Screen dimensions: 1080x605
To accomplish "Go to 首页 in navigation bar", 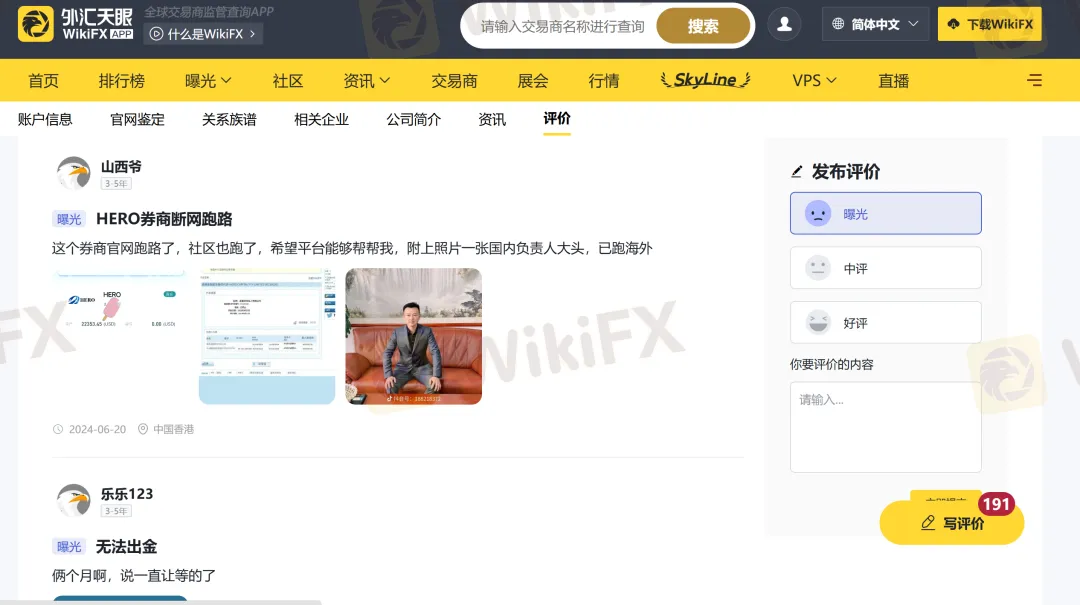I will coord(43,81).
